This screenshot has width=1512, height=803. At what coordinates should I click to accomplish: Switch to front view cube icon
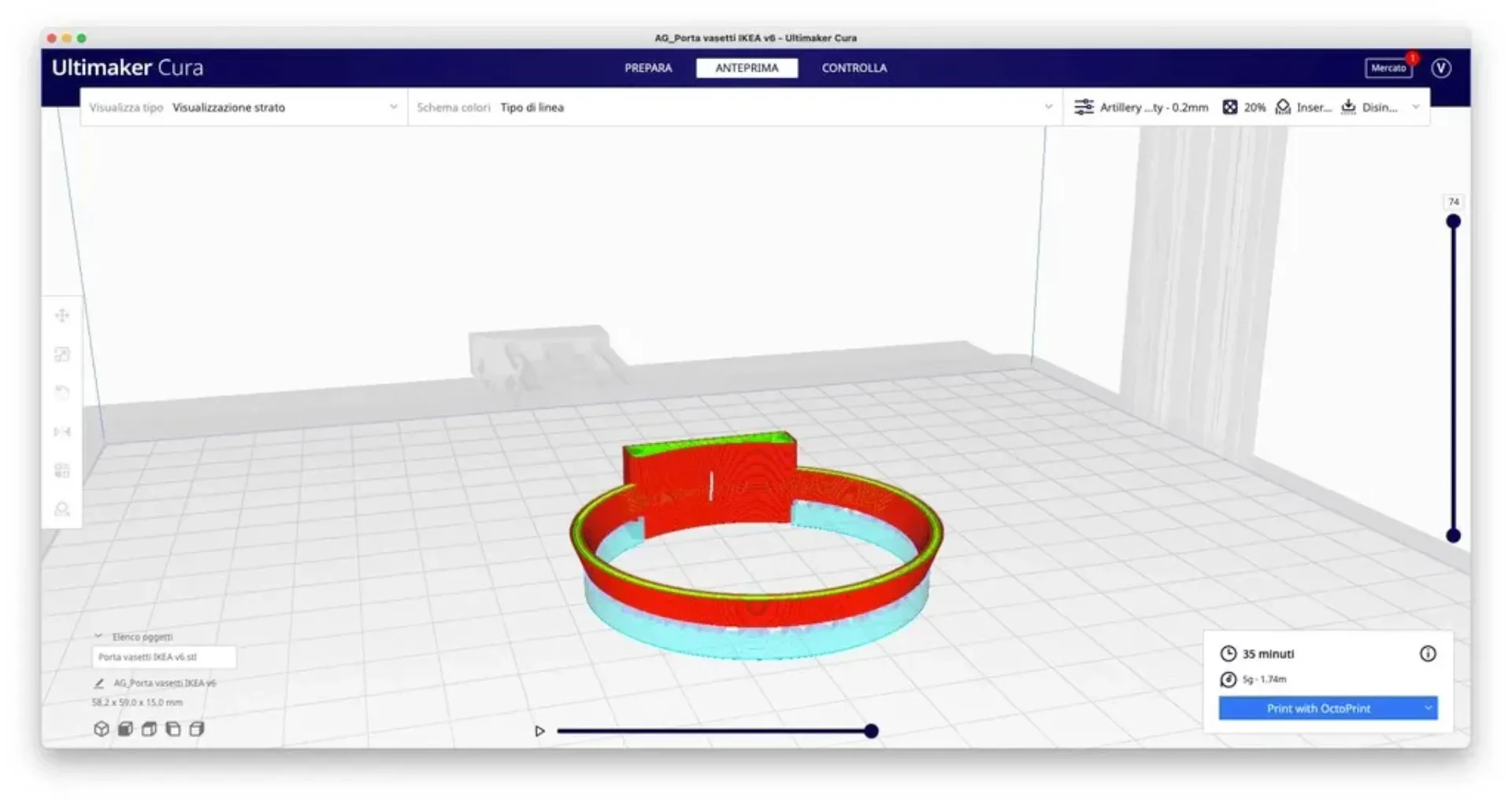[125, 729]
